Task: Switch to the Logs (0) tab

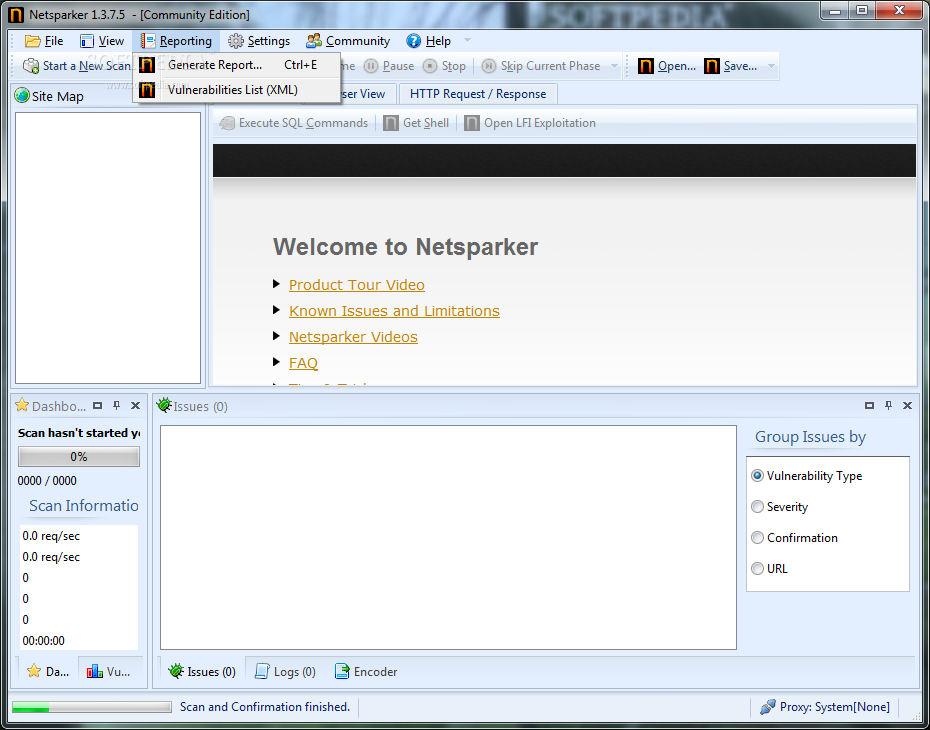Action: click(x=285, y=671)
